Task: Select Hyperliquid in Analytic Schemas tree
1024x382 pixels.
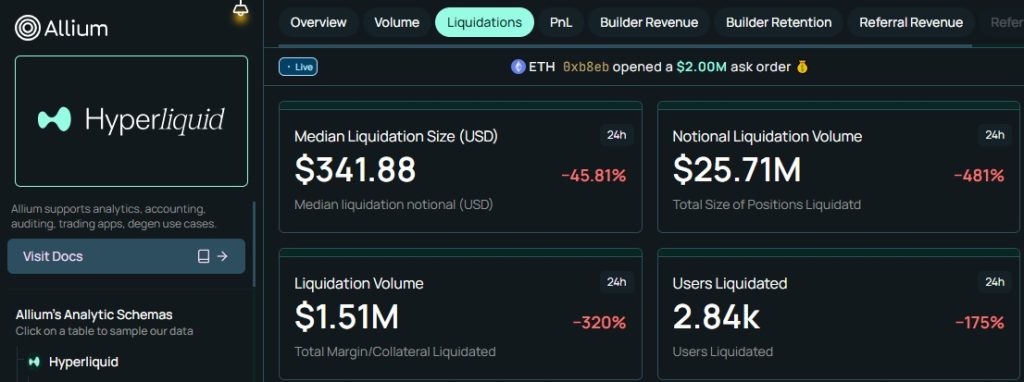Action: pos(84,361)
